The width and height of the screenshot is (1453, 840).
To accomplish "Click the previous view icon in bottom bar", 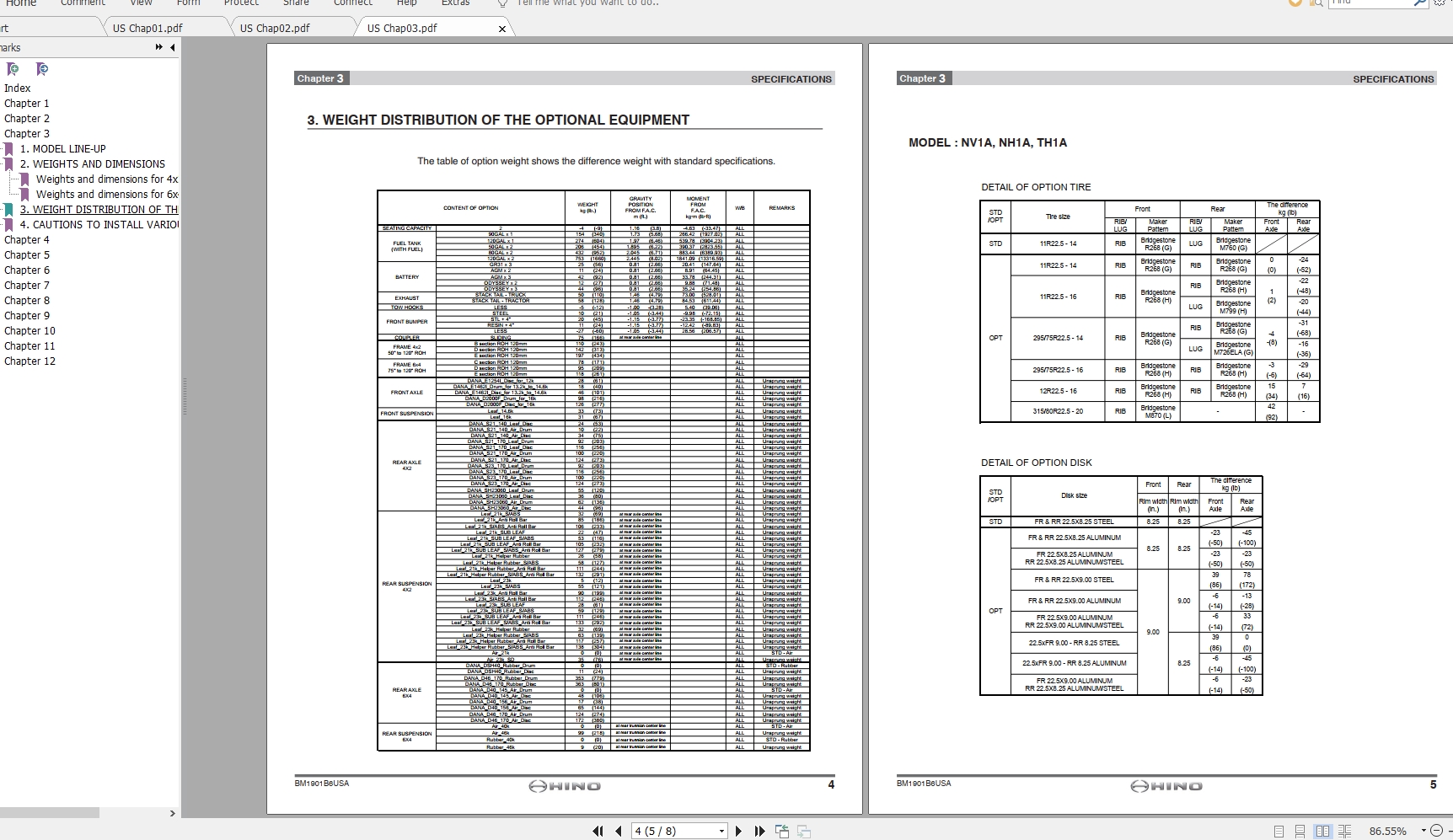I will point(782,831).
